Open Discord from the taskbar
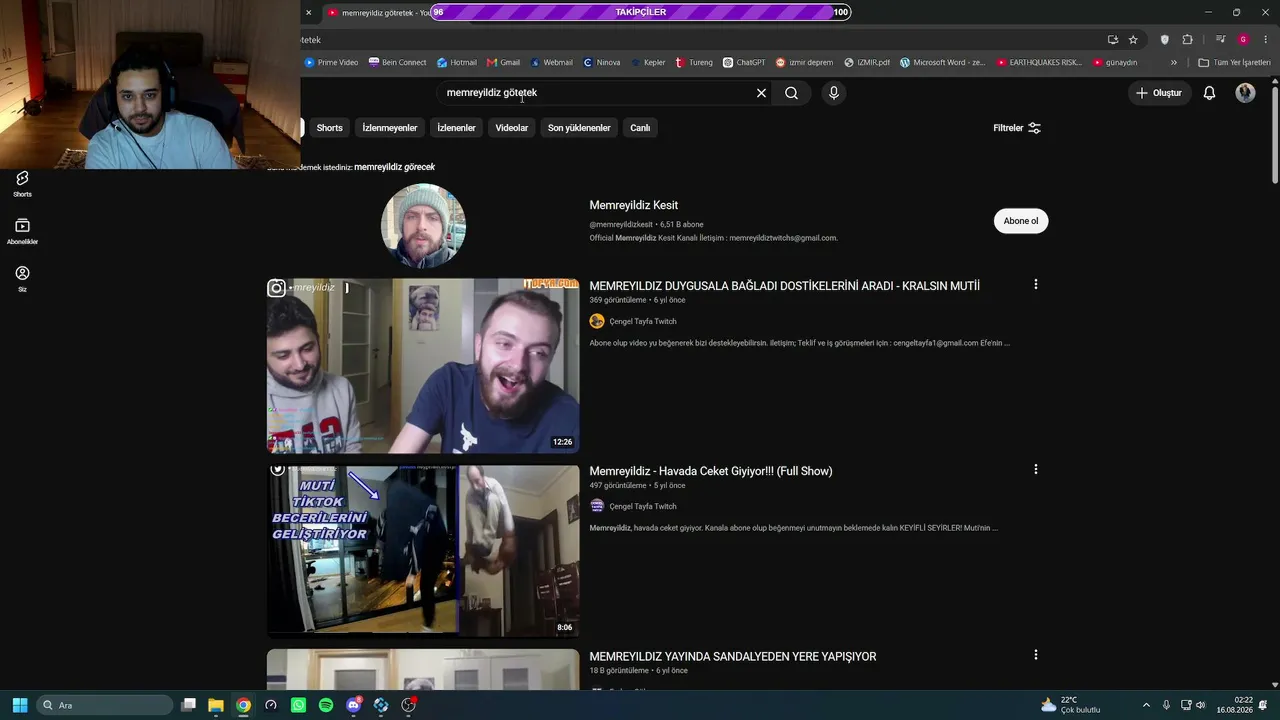This screenshot has height=720, width=1280. (353, 705)
